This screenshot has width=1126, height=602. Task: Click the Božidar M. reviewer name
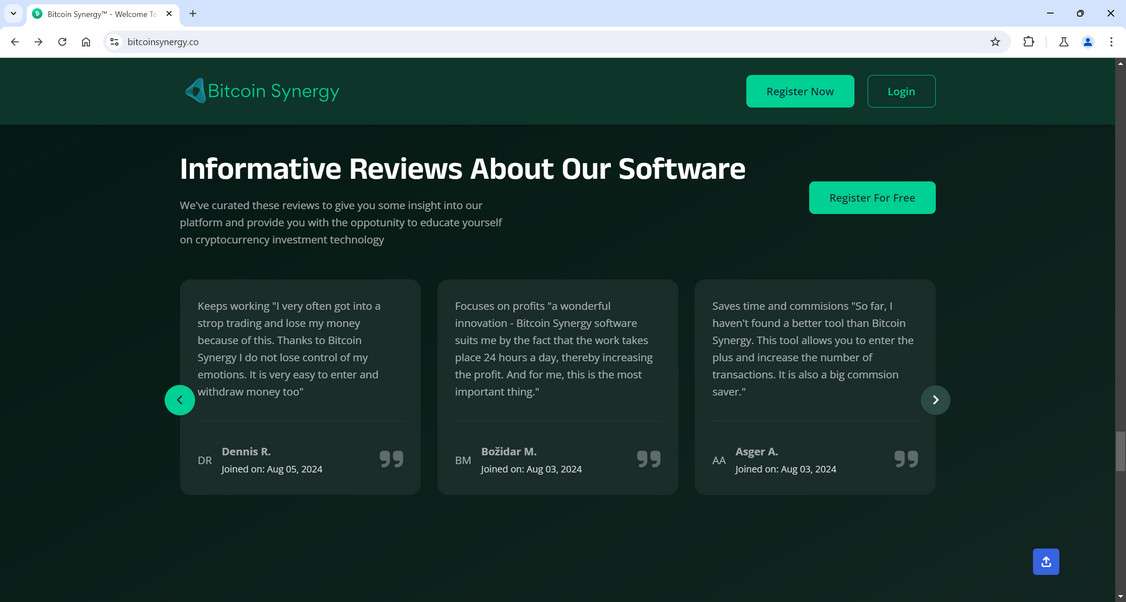509,451
